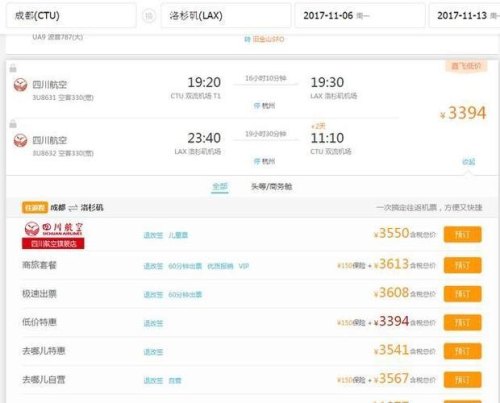Click the 23:40 return departure time
500x403 pixels.
click(x=204, y=138)
